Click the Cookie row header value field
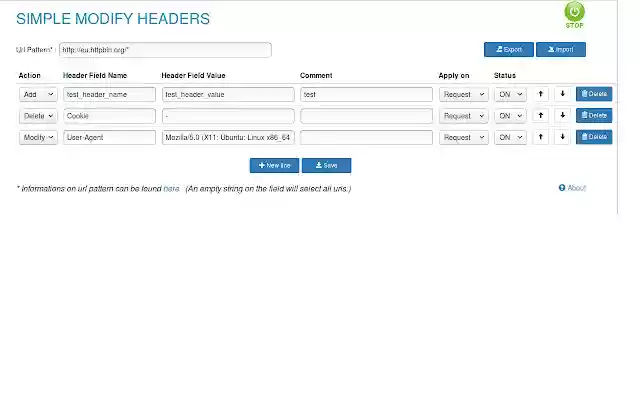Image resolution: width=640 pixels, height=400 pixels. point(228,116)
